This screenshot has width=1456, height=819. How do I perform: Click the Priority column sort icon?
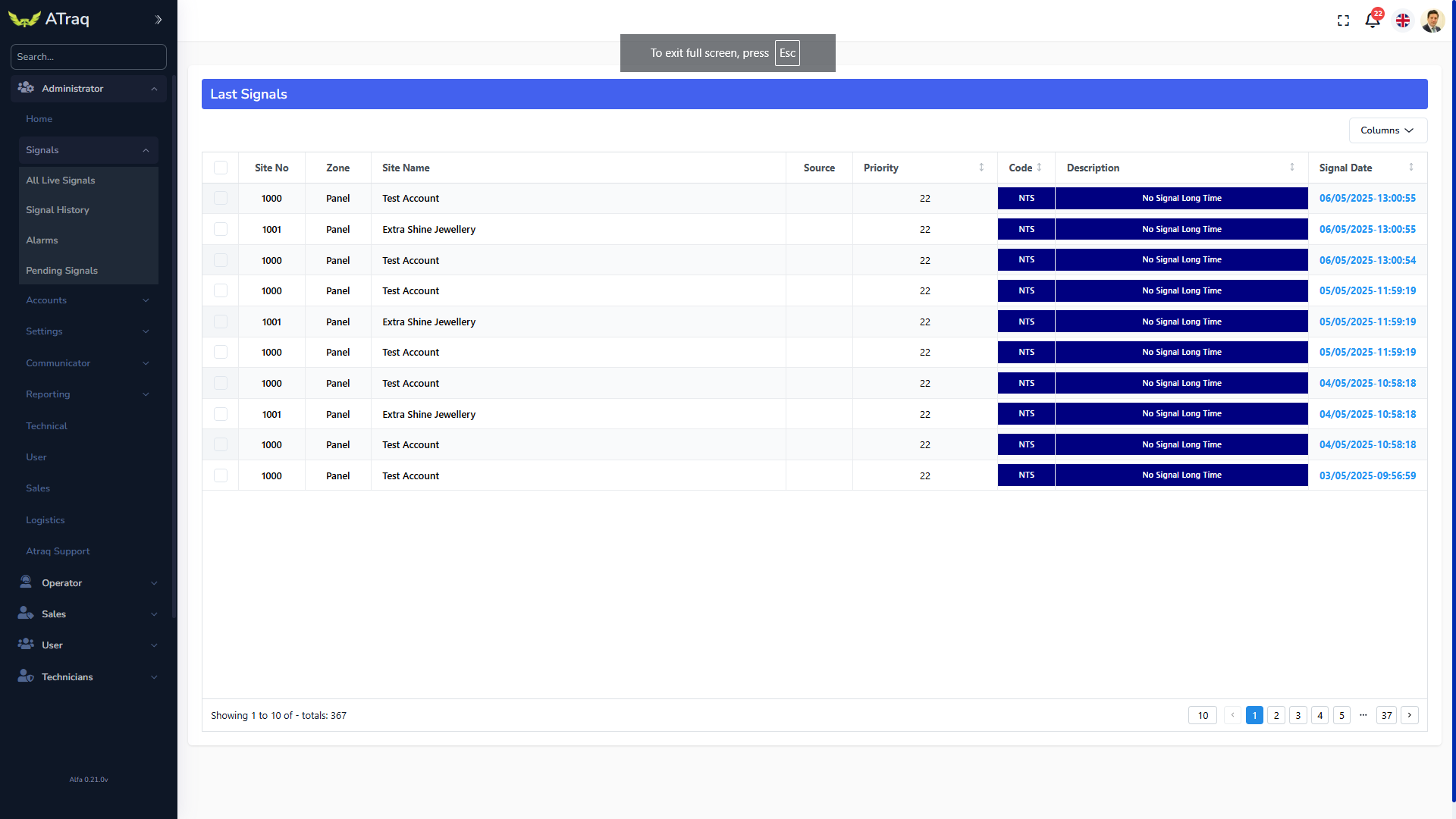981,168
